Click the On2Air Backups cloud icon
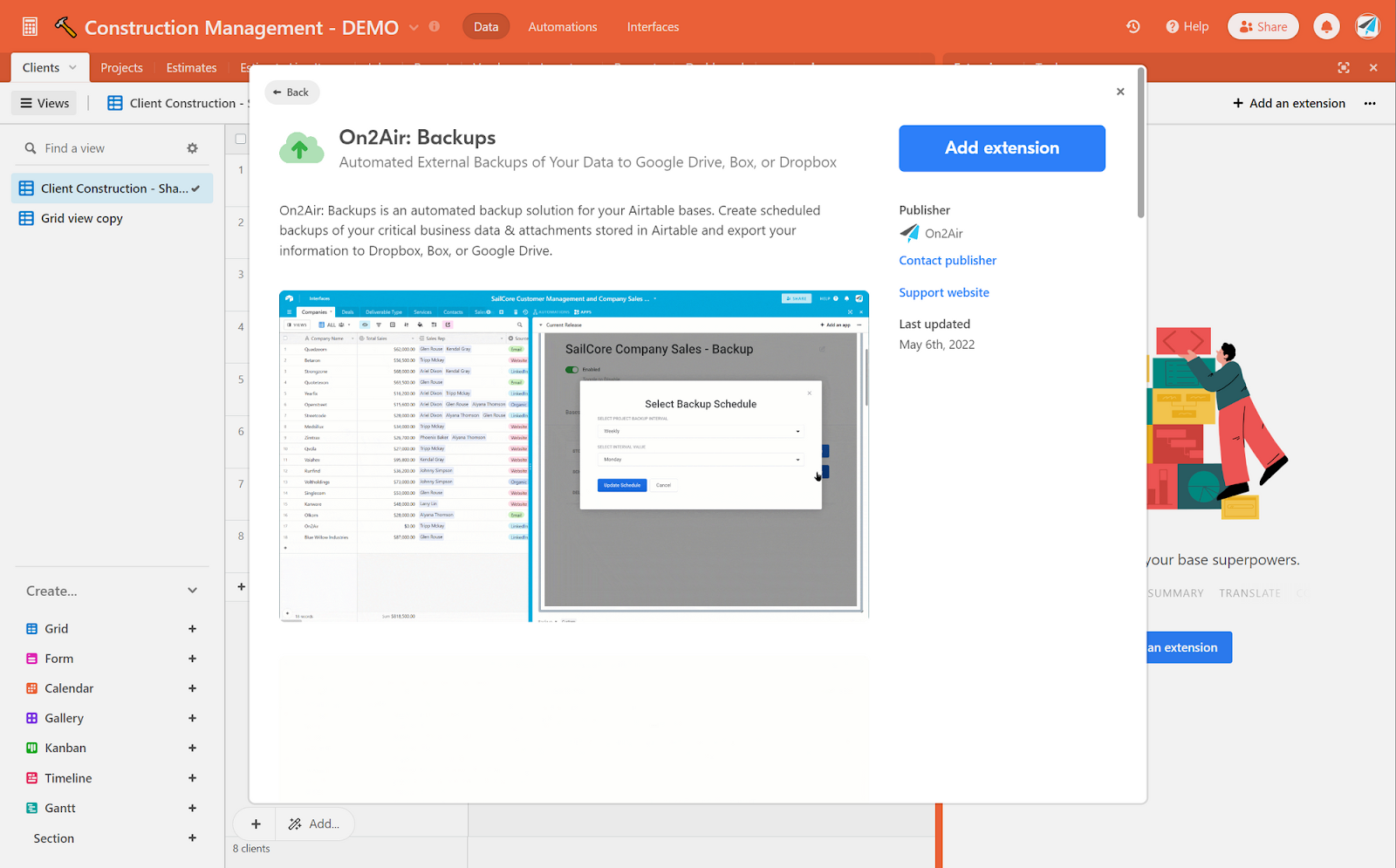 (301, 148)
